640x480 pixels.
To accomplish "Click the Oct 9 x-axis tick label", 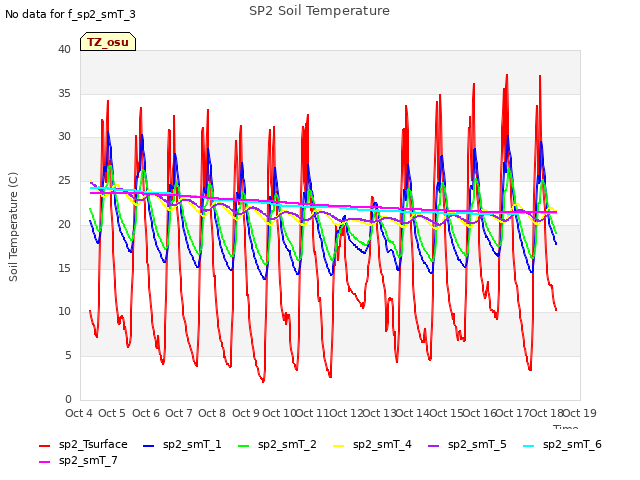I will pyautogui.click(x=246, y=413).
